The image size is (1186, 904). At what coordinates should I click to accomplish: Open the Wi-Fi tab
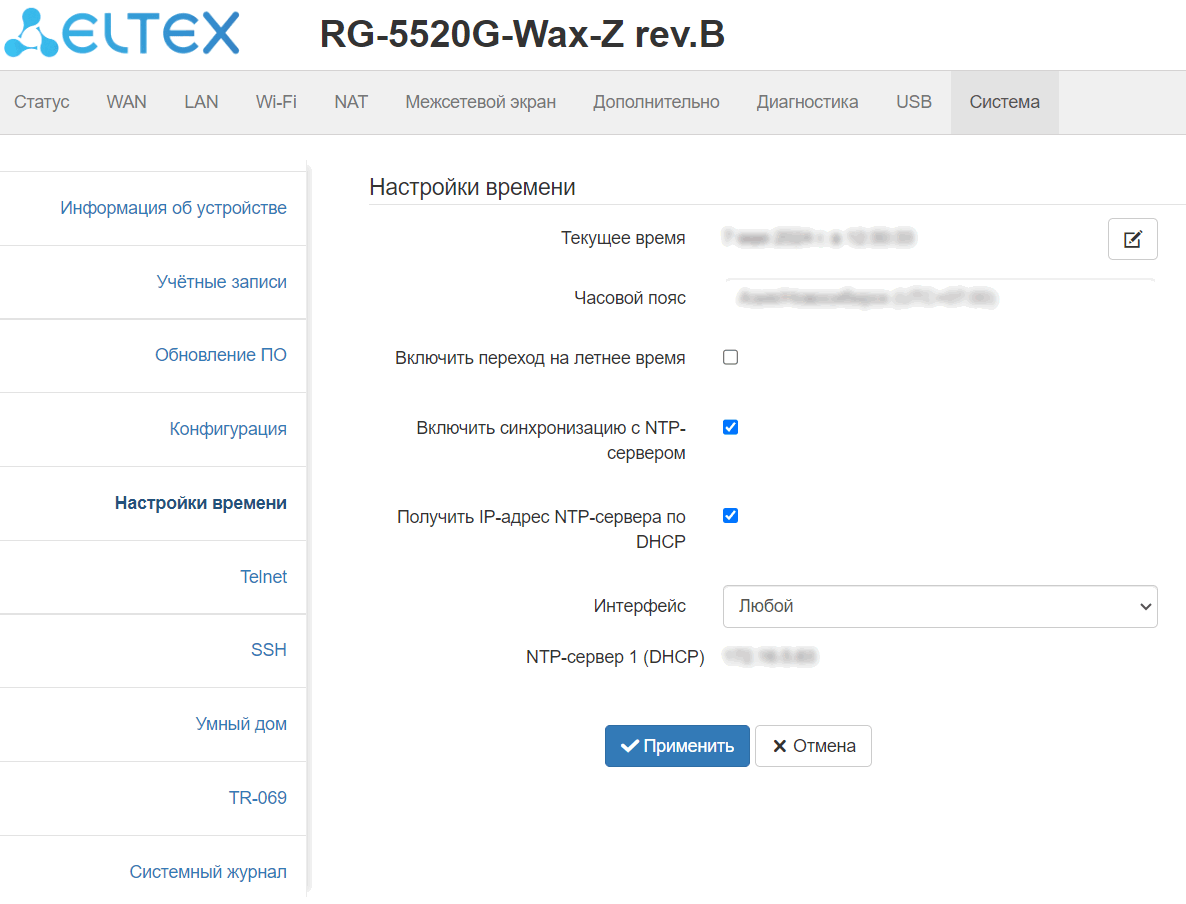tap(276, 102)
